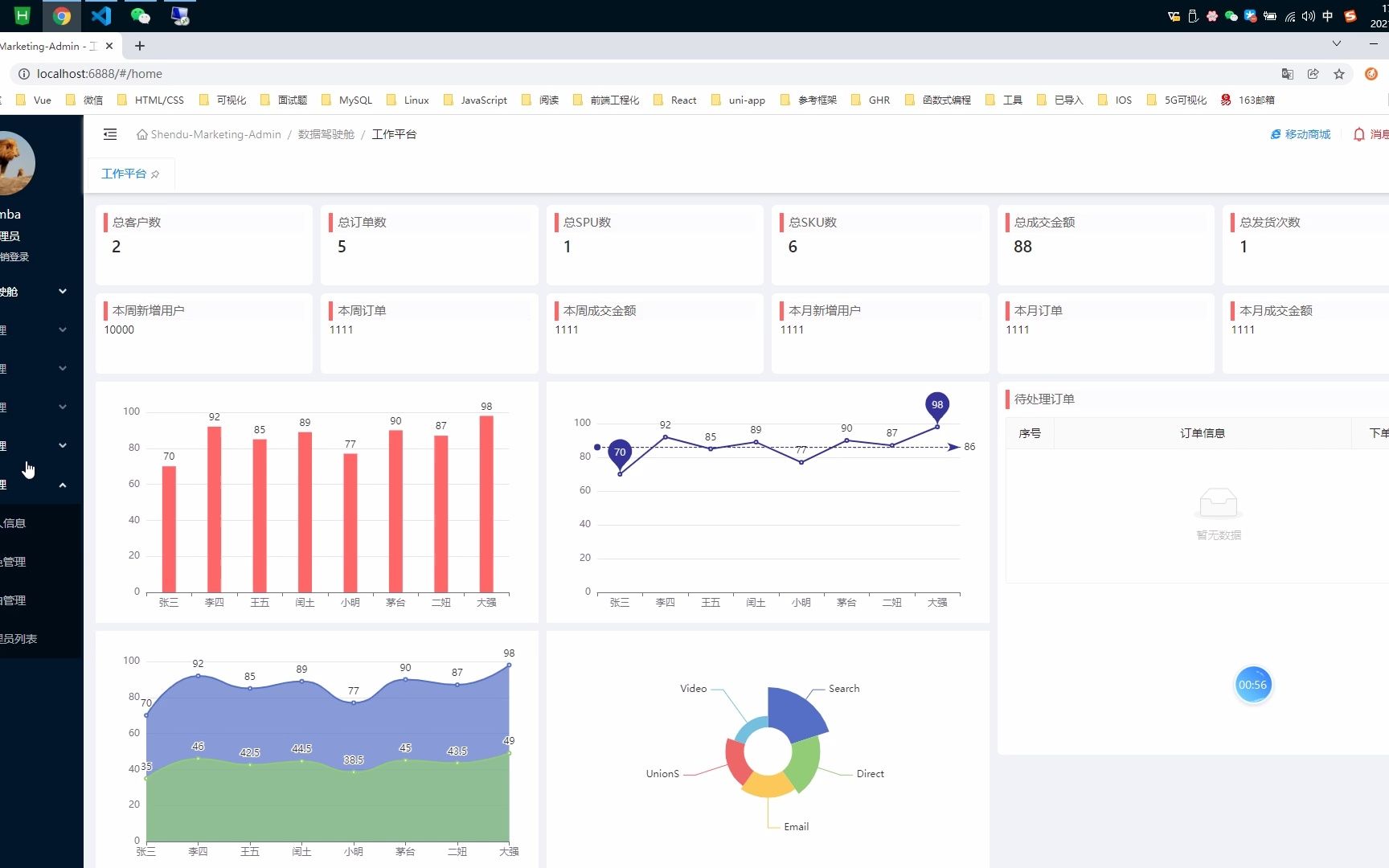Click the 数据驾驶舱 breadcrumb link

326,134
